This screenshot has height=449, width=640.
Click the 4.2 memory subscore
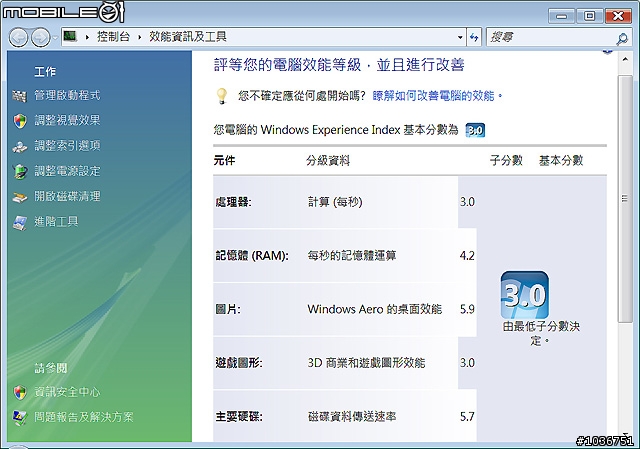(467, 256)
